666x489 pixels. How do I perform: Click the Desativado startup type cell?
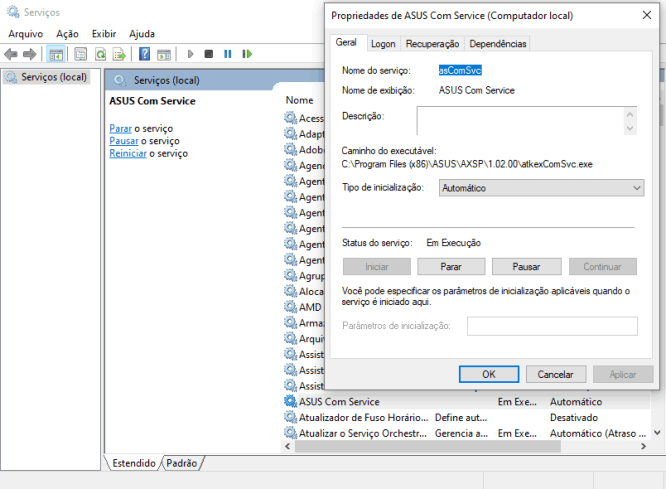(574, 417)
